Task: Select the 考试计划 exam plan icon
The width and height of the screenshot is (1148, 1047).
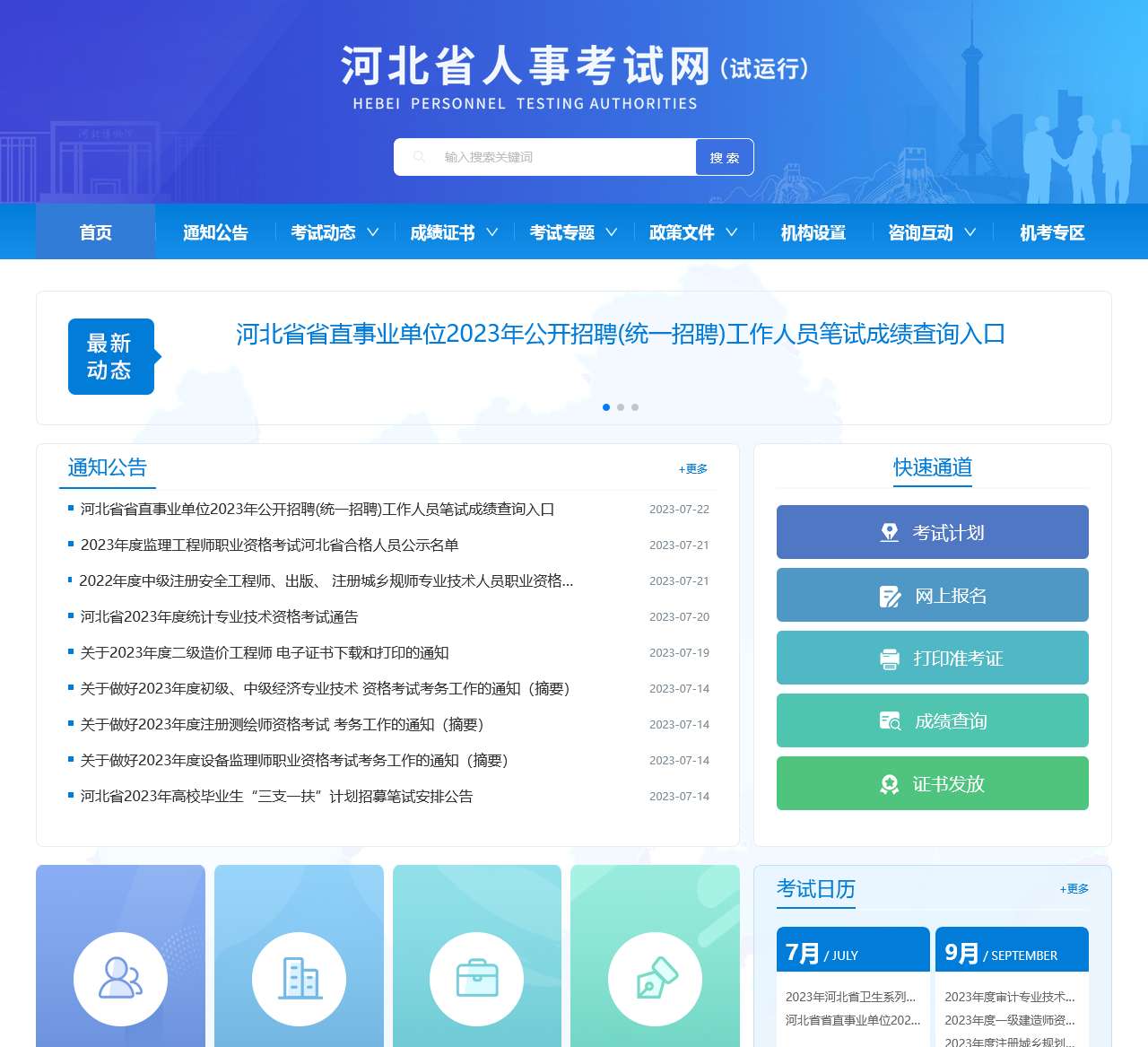Action: pyautogui.click(x=889, y=531)
